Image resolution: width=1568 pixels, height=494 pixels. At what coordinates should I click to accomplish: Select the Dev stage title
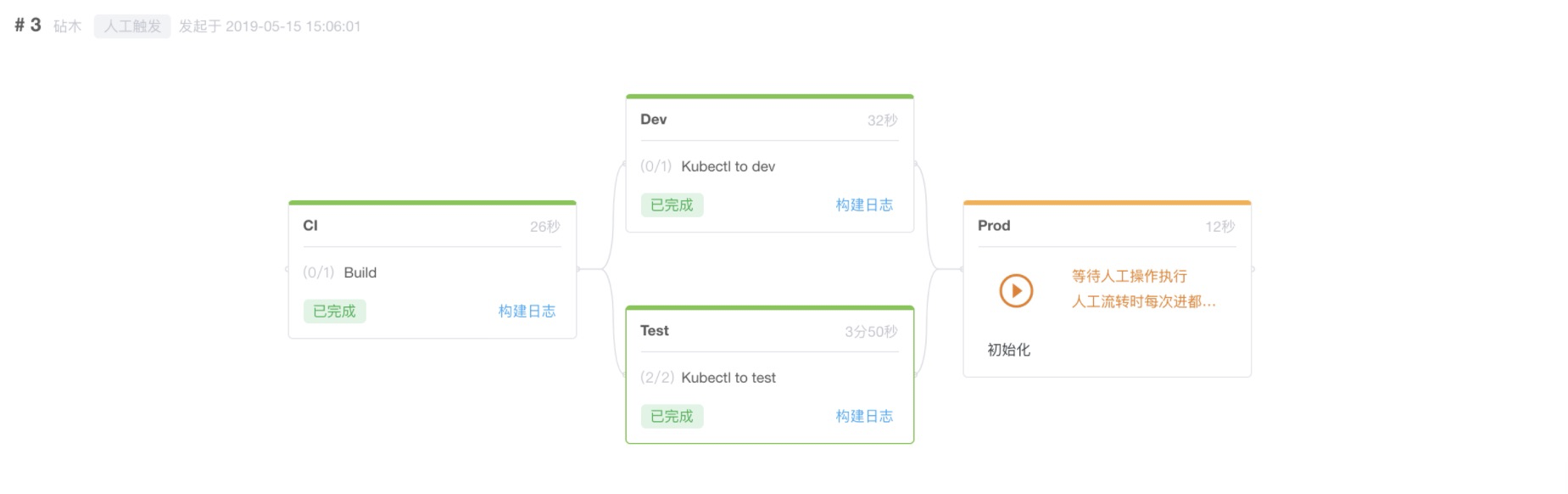[653, 120]
